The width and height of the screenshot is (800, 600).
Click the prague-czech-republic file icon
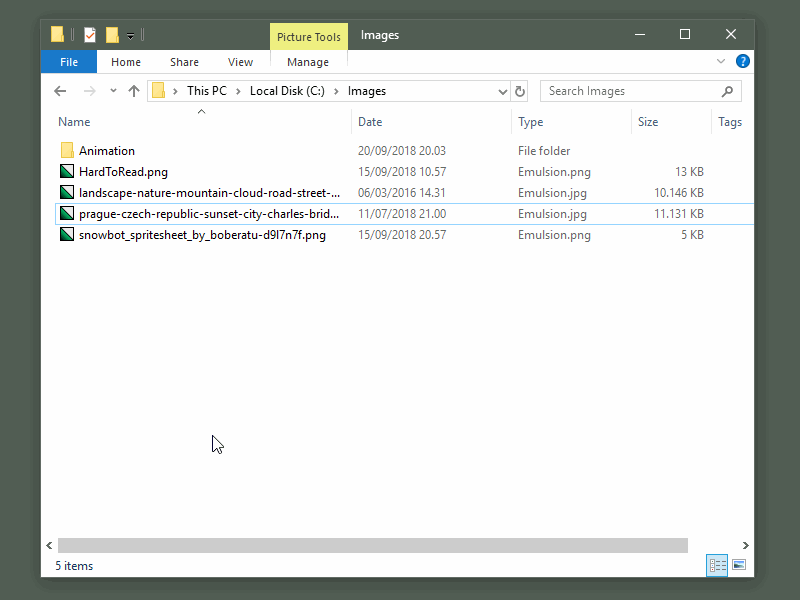67,213
